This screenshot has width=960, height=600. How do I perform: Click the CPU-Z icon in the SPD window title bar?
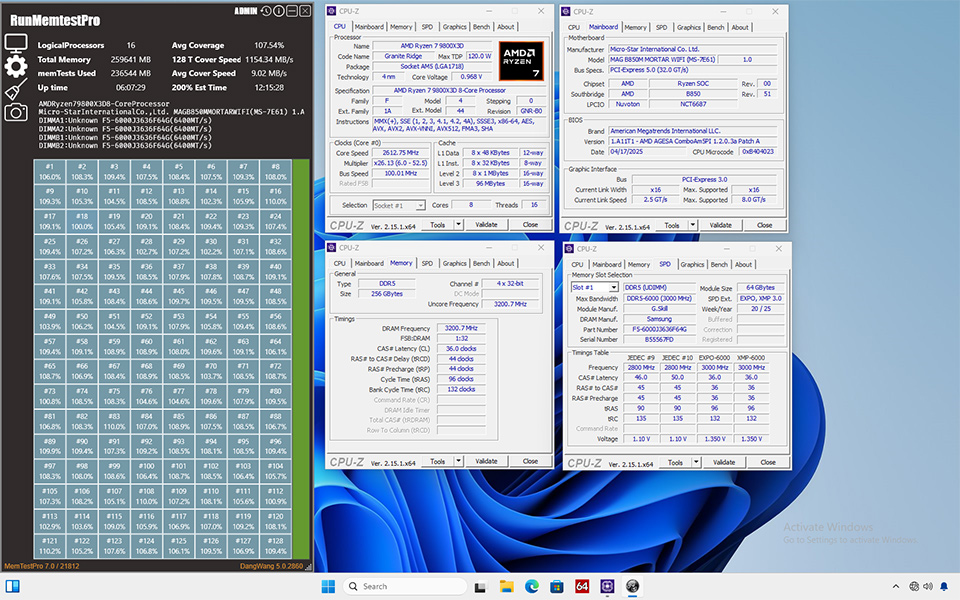point(572,248)
